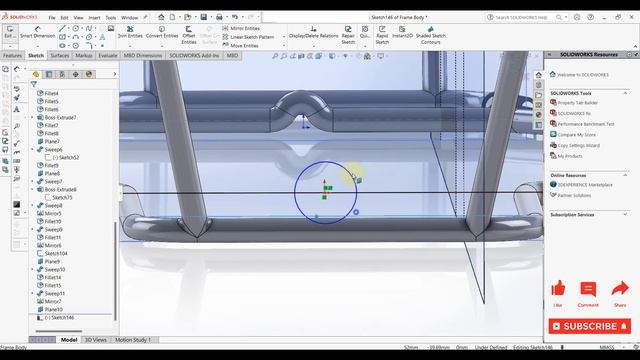
Task: Switch to the Surfaces tab
Action: coord(60,56)
